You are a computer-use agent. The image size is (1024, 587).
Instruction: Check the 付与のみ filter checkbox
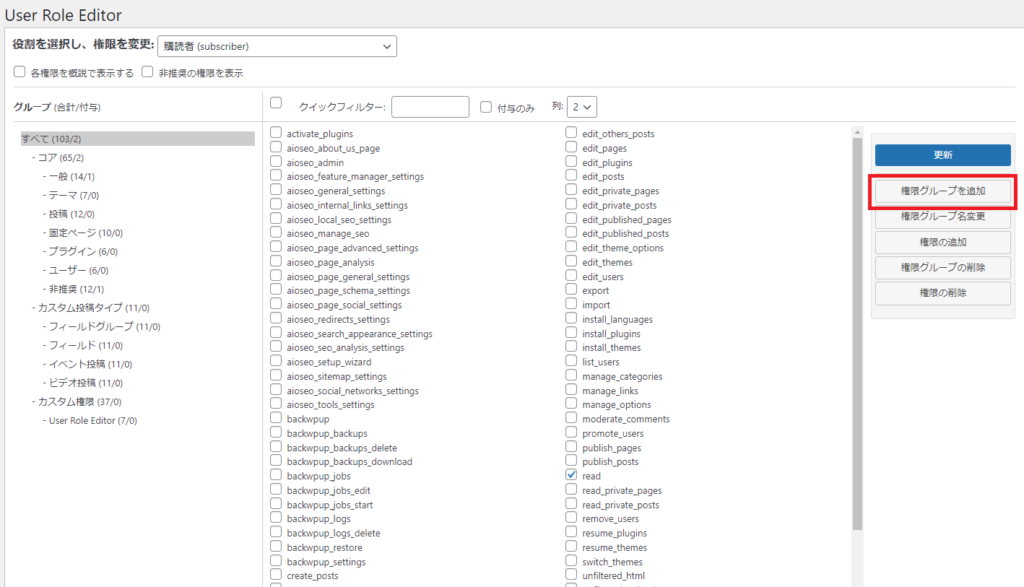coord(486,107)
